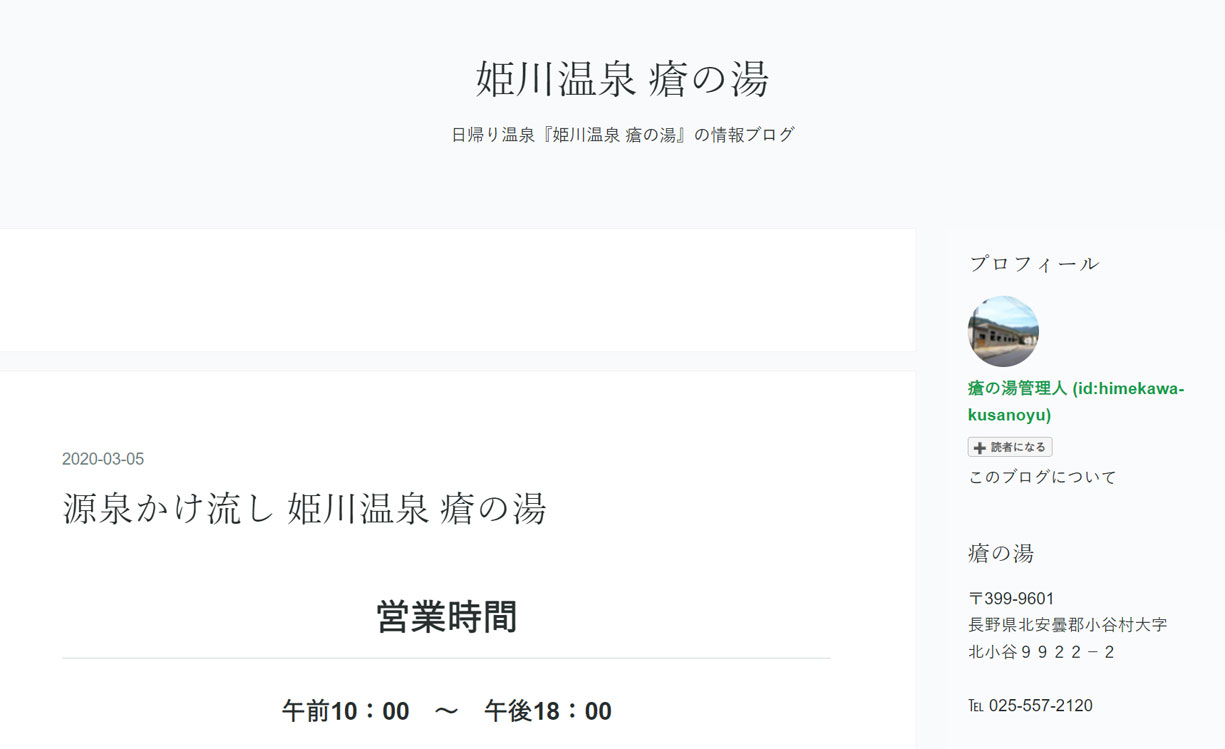This screenshot has height=749, width=1225.
Task: Open the post dated 2020-03-05
Action: (x=103, y=459)
